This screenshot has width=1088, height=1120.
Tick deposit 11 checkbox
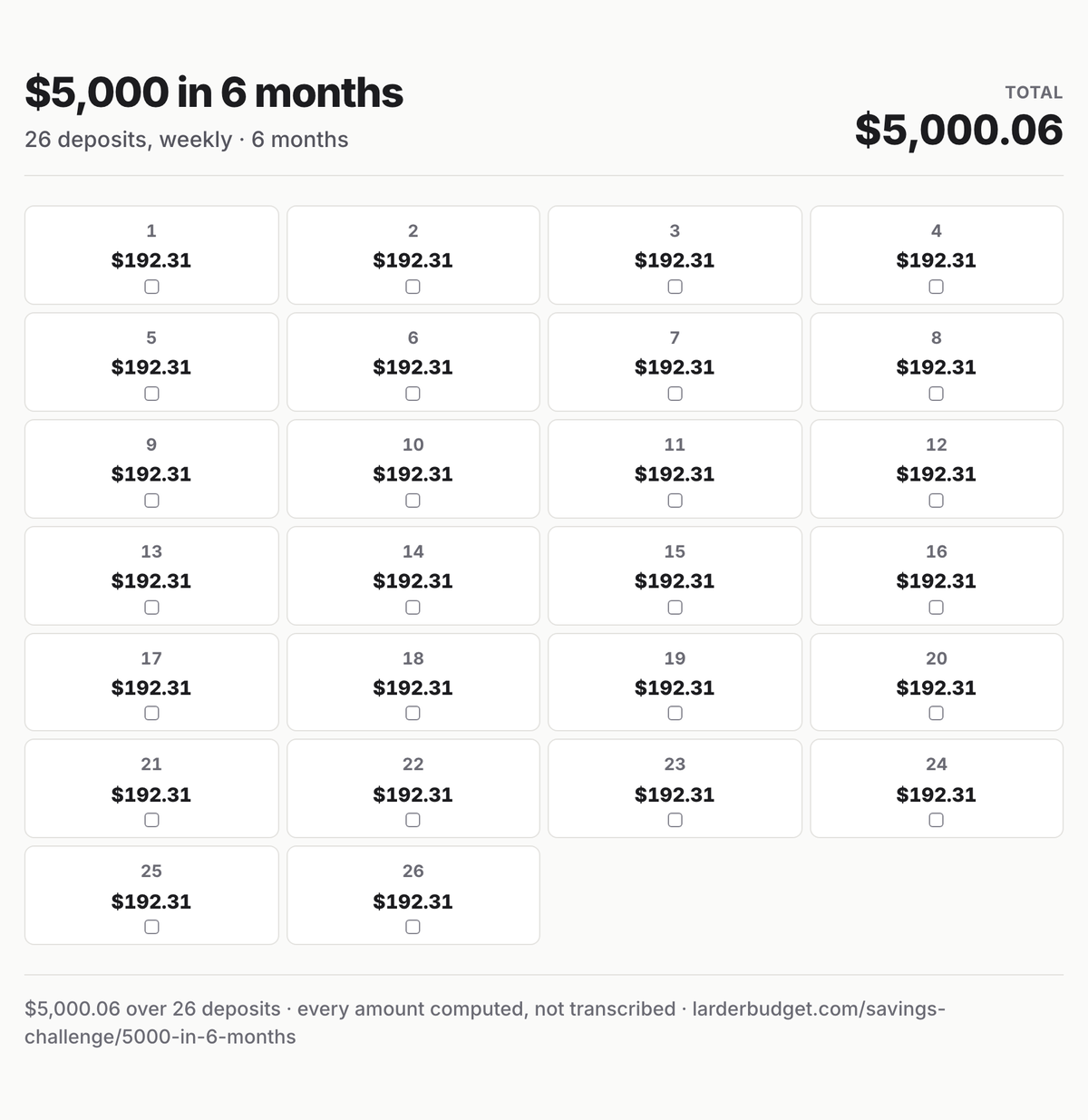(675, 501)
